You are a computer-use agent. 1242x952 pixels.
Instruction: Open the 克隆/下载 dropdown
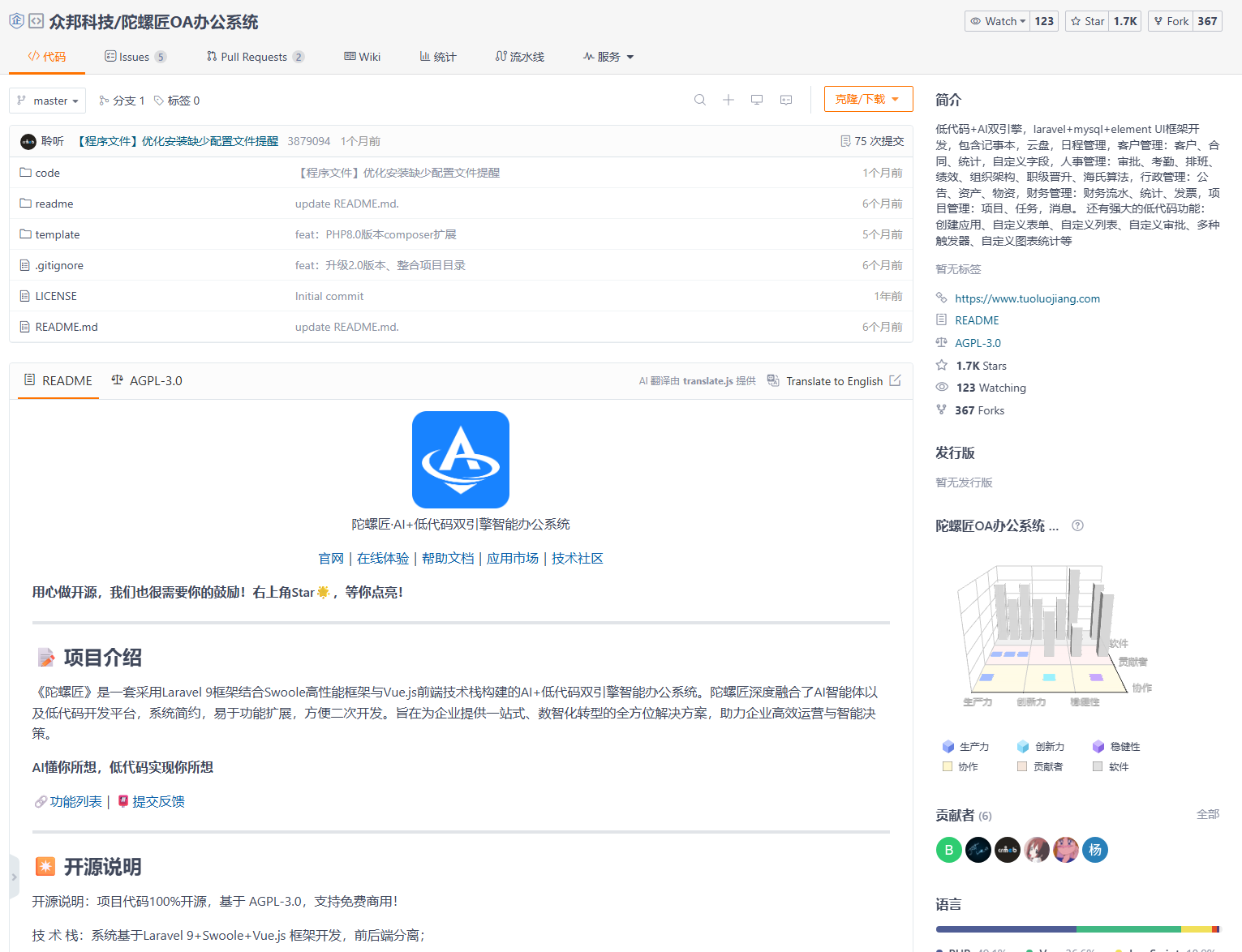868,98
